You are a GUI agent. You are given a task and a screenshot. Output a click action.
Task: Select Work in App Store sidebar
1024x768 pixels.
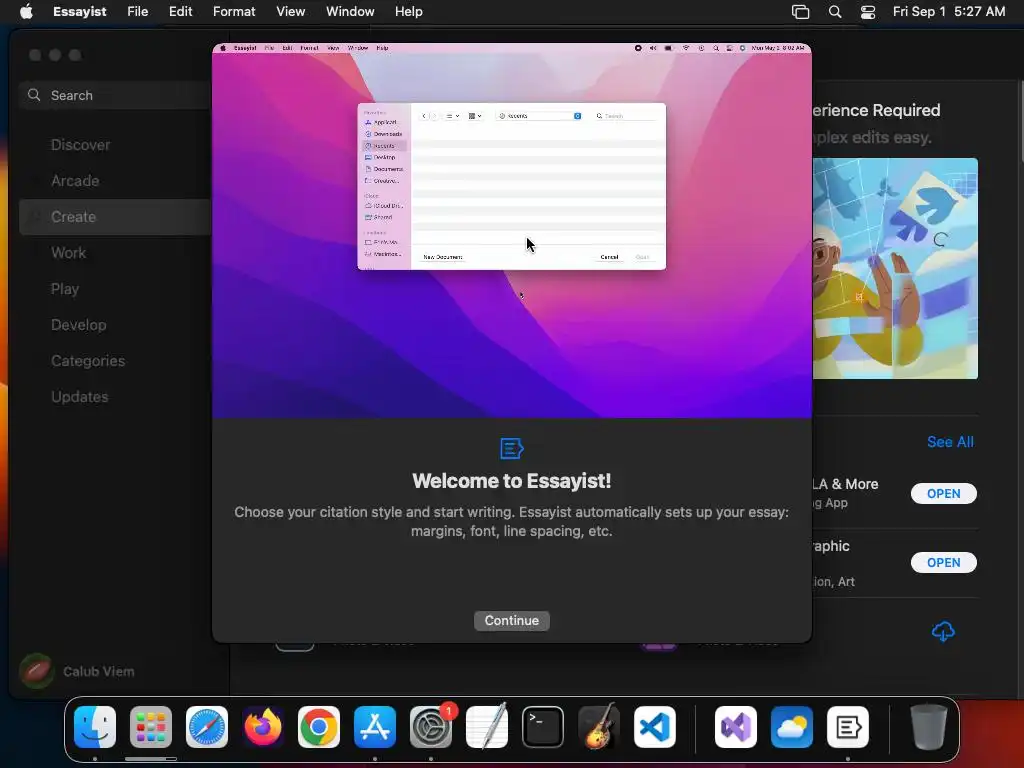pyautogui.click(x=69, y=253)
